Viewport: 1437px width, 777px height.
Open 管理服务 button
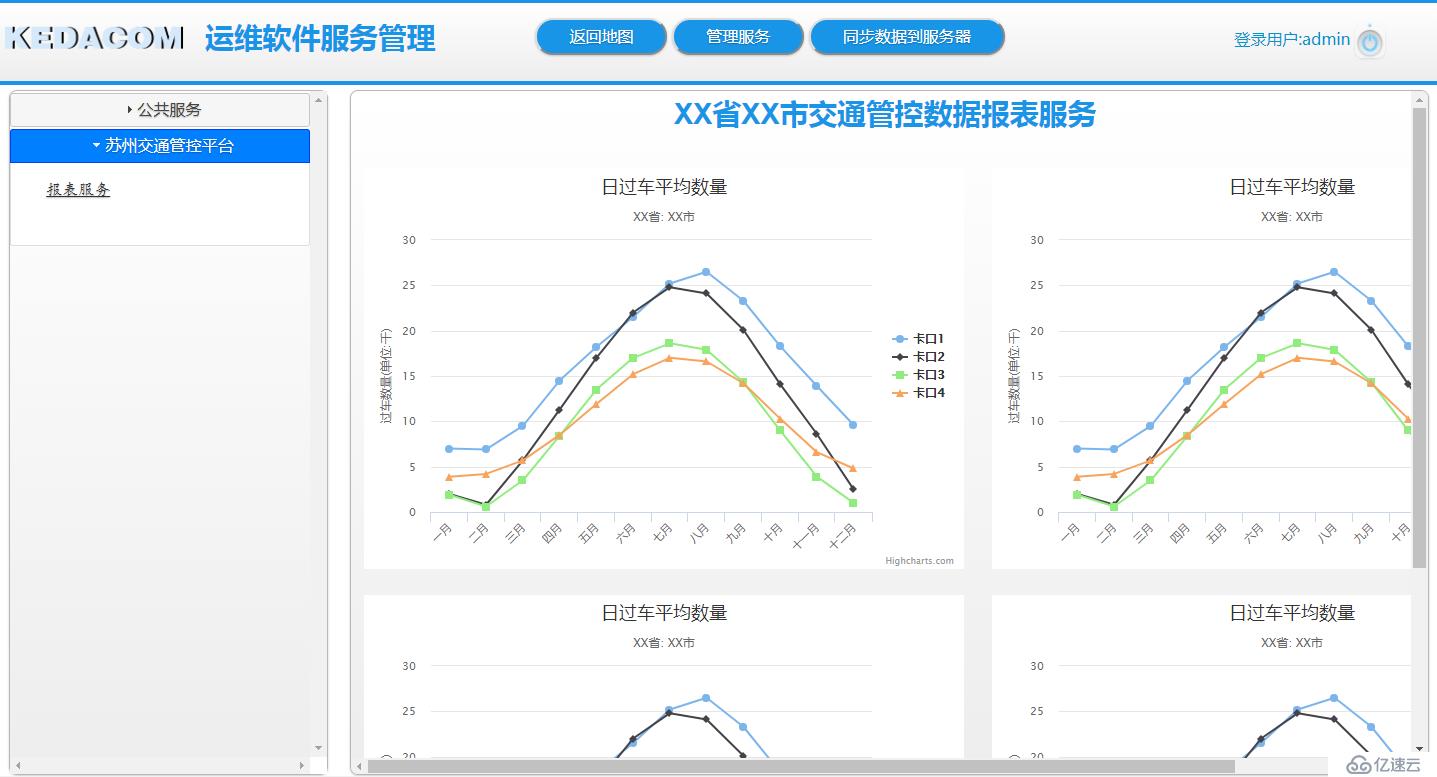(x=738, y=37)
